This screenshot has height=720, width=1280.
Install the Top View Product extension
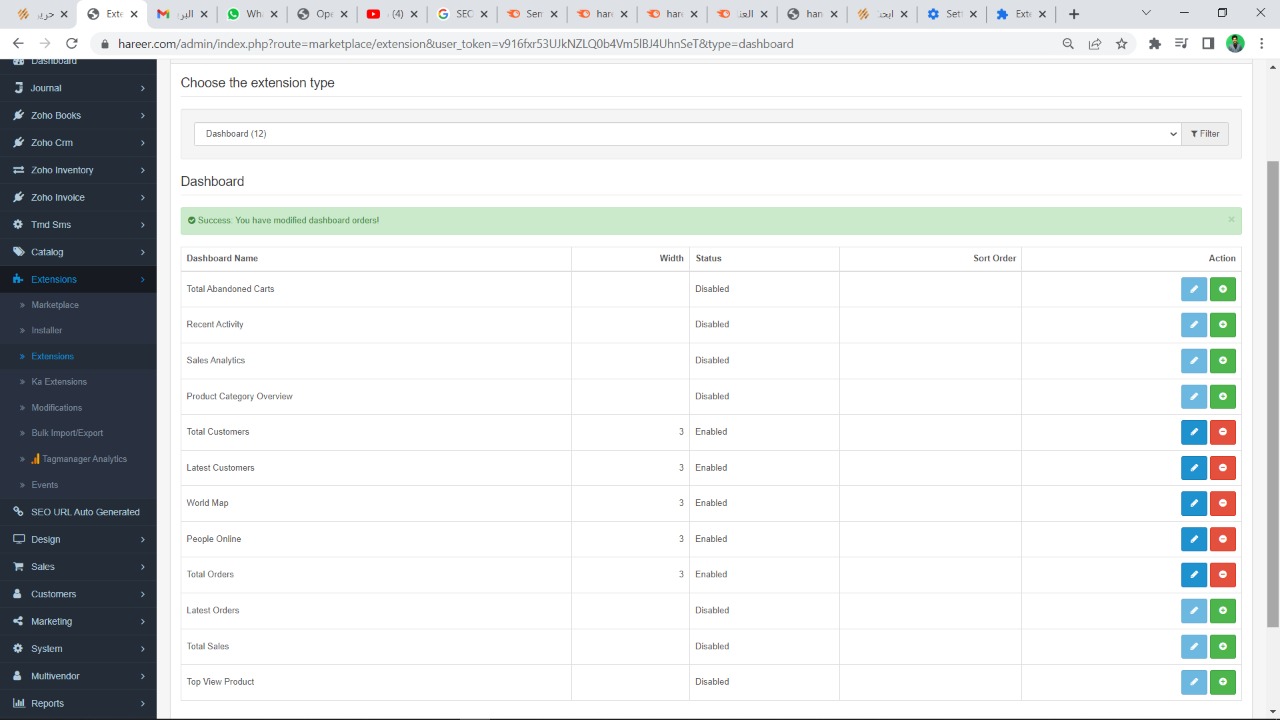[1223, 682]
